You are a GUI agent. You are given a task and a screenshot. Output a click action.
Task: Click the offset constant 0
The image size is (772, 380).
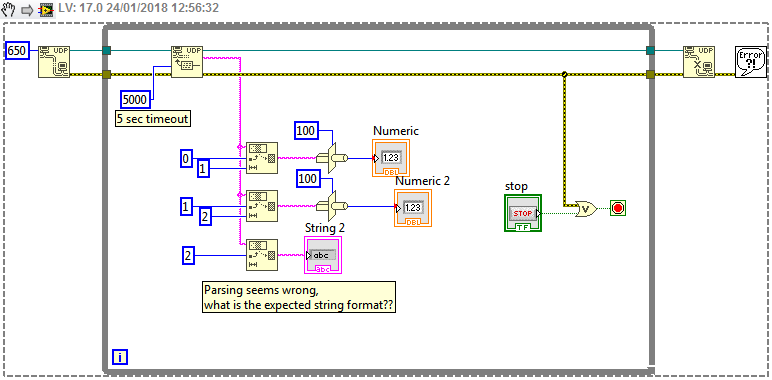pyautogui.click(x=186, y=158)
